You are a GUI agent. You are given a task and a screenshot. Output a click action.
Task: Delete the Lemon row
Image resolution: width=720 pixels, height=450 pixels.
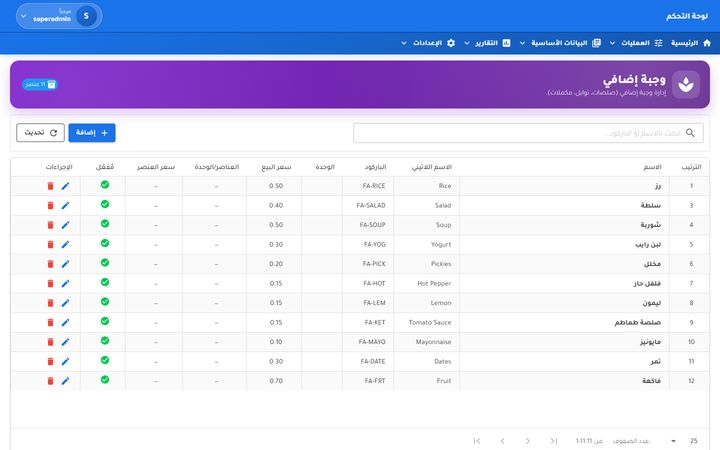coord(51,303)
